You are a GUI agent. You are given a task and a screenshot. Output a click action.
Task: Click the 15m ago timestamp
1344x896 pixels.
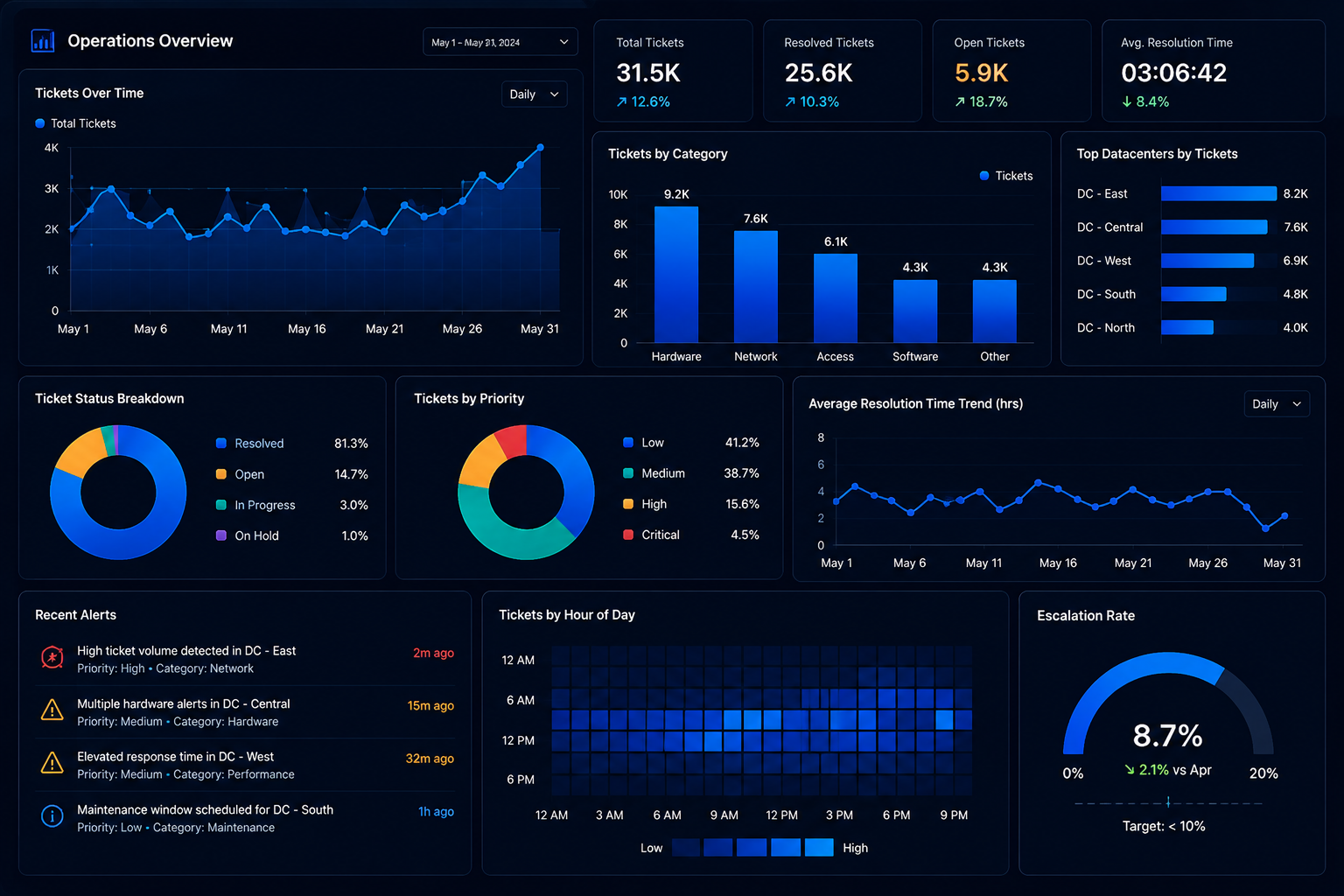(x=430, y=705)
